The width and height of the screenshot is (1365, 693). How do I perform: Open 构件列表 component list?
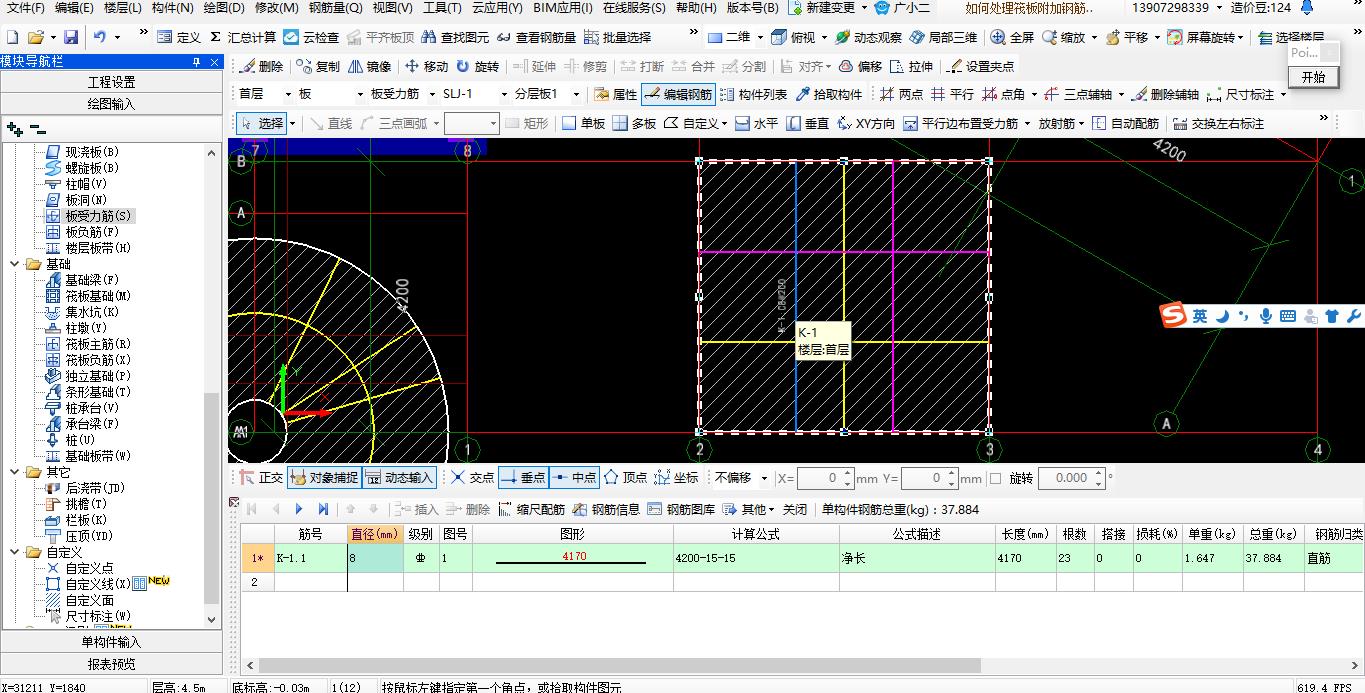[x=753, y=94]
